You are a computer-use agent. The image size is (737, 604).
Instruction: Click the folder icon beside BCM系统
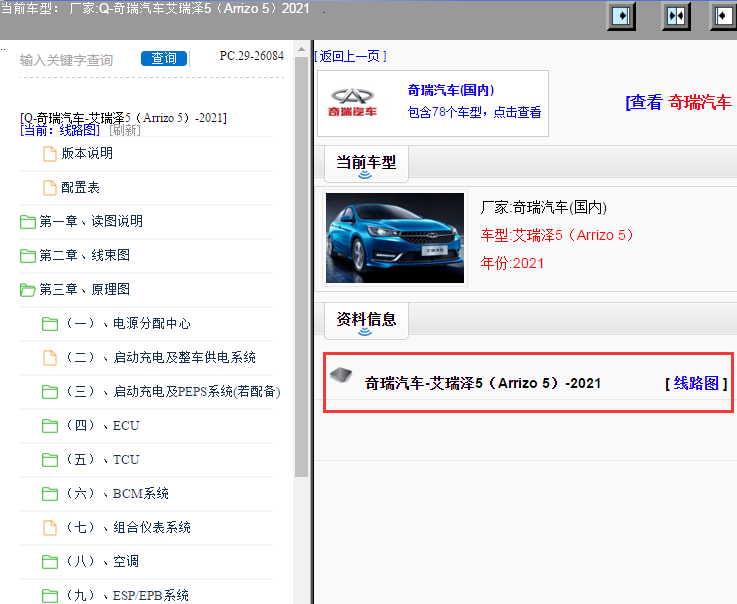[50, 494]
